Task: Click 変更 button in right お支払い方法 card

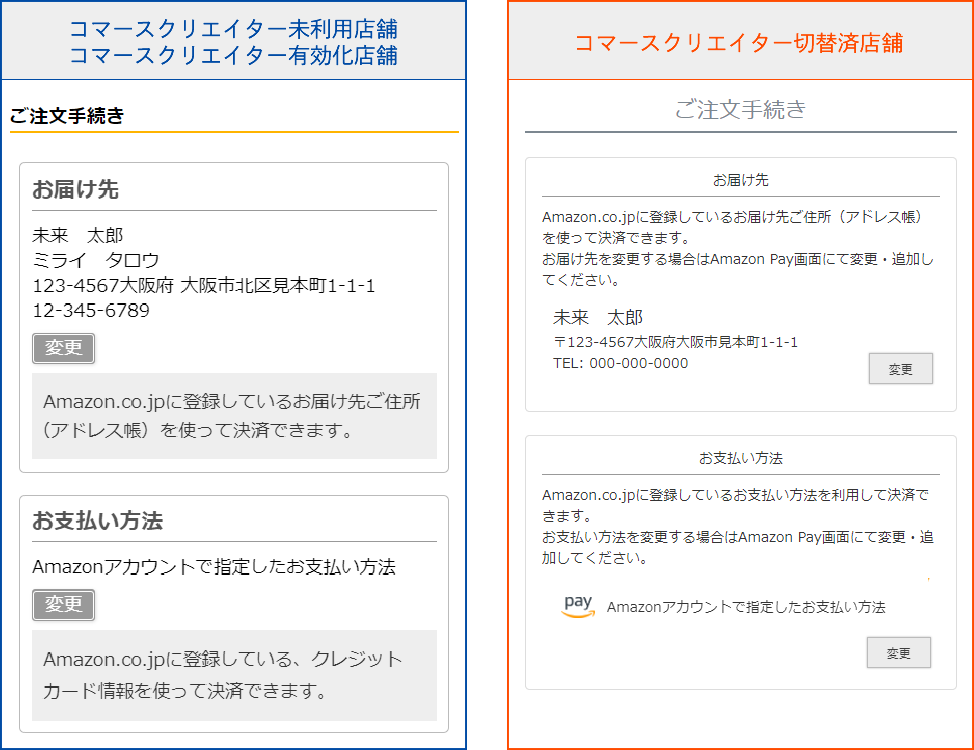Action: click(898, 652)
